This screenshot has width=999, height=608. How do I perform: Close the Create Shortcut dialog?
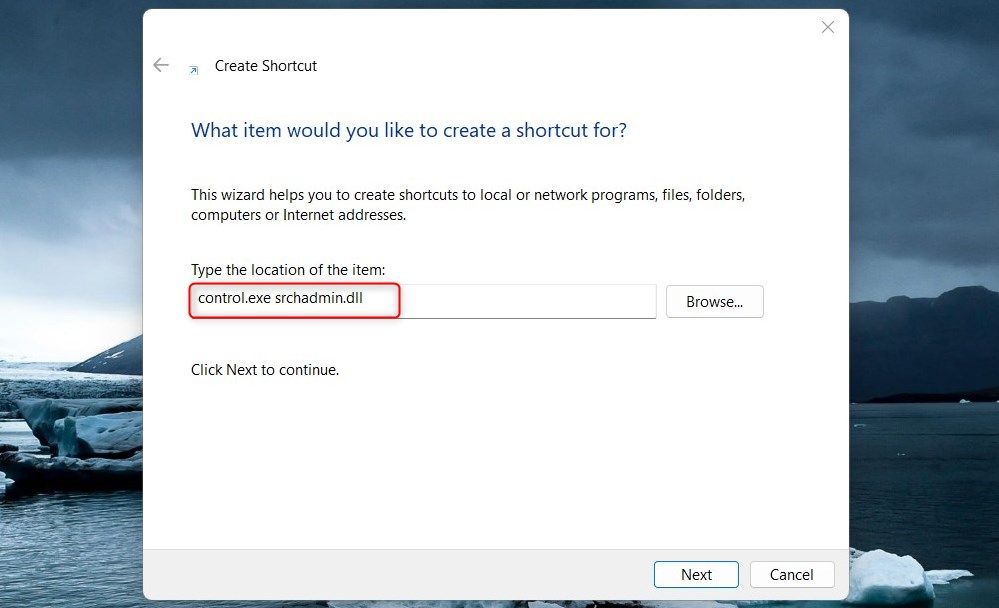pos(828,27)
